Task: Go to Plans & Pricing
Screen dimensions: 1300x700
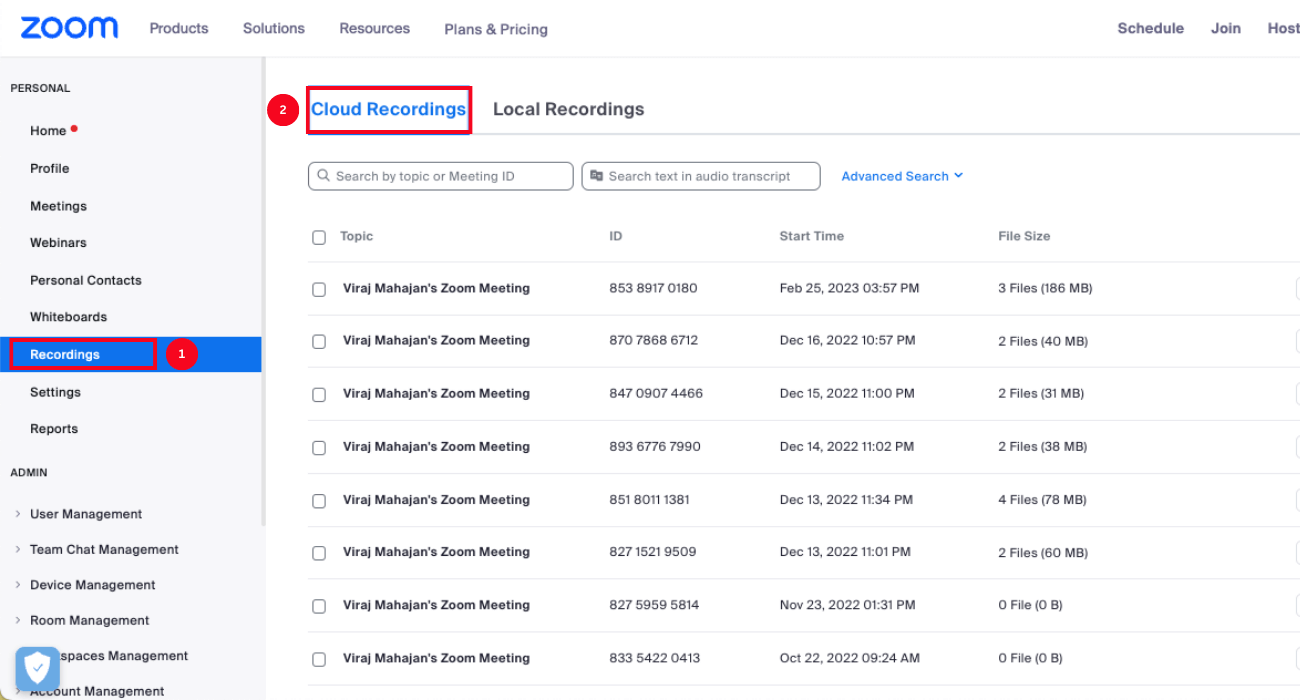Action: tap(496, 29)
